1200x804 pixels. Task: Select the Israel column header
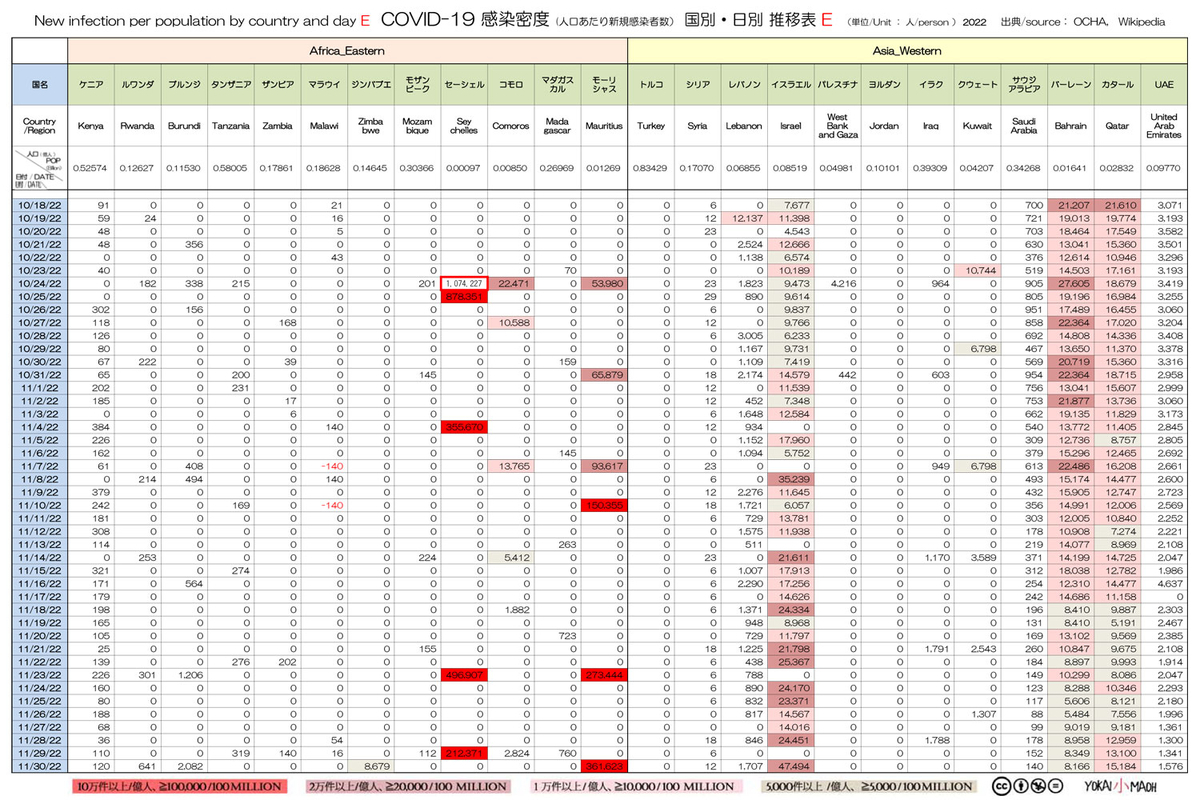point(790,126)
